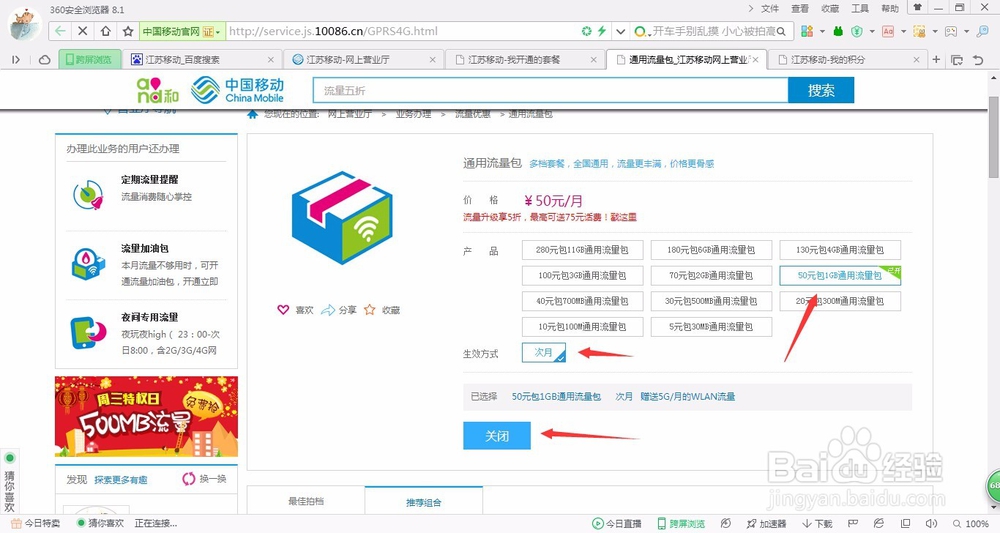The image size is (1000, 533).
Task: Switch to the 推荐组合 tab
Action: tap(423, 502)
